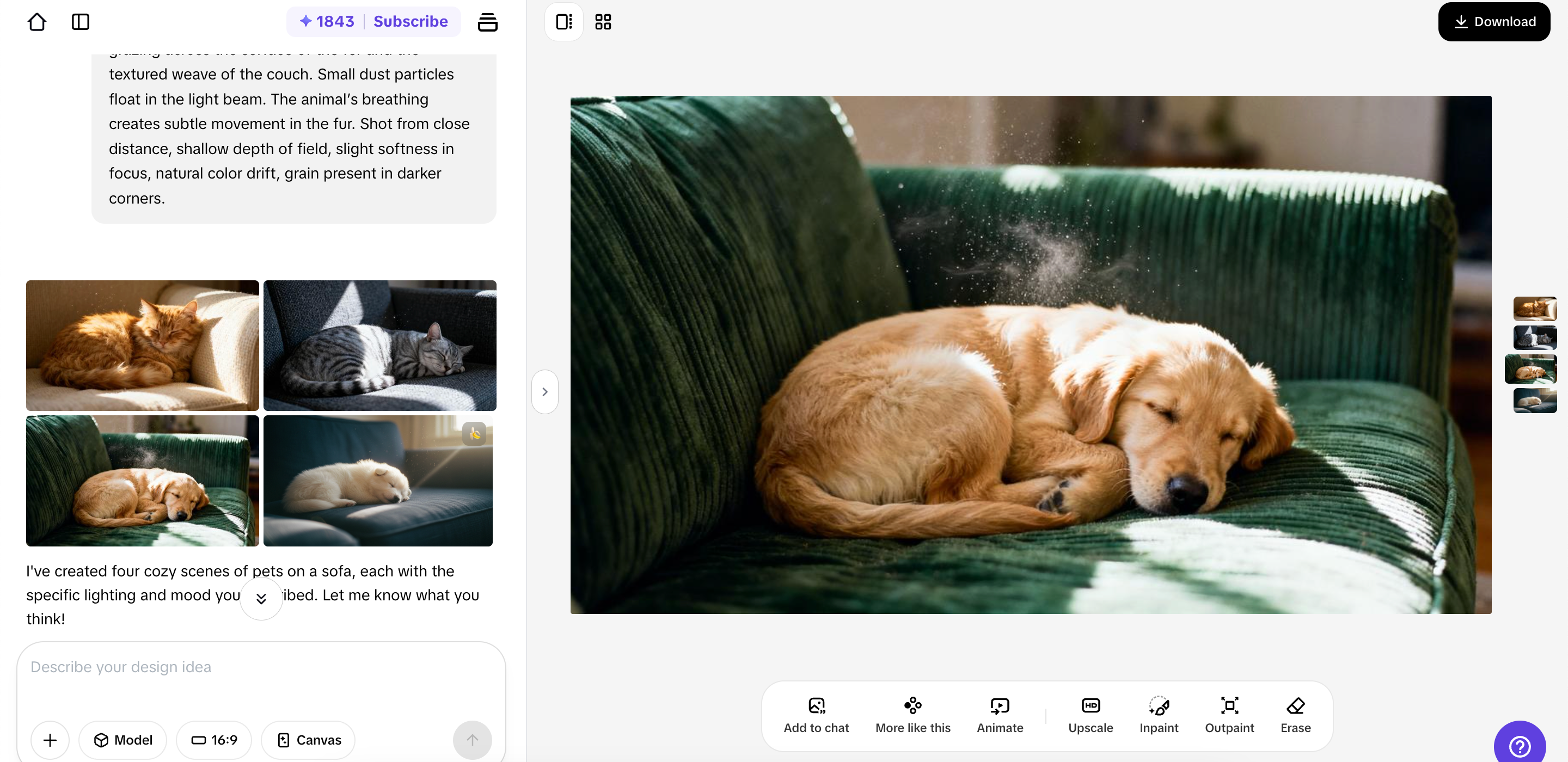Expand the panel using the right arrow
Image resolution: width=1568 pixels, height=762 pixels.
click(545, 391)
